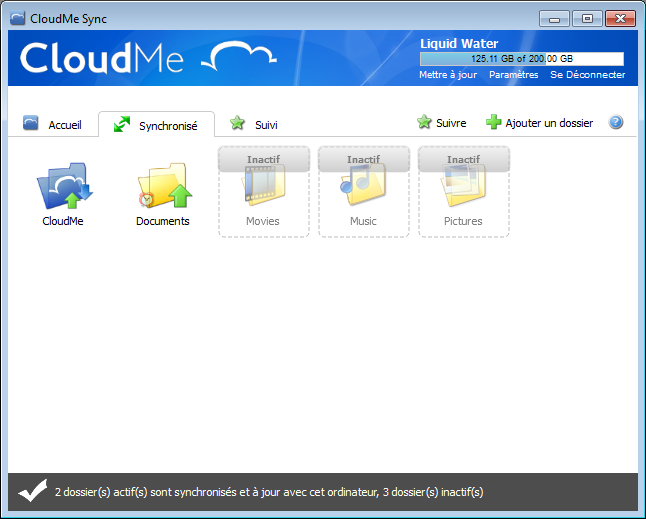The image size is (646, 519).
Task: Maximize the CloudMe Sync window
Action: 587,19
